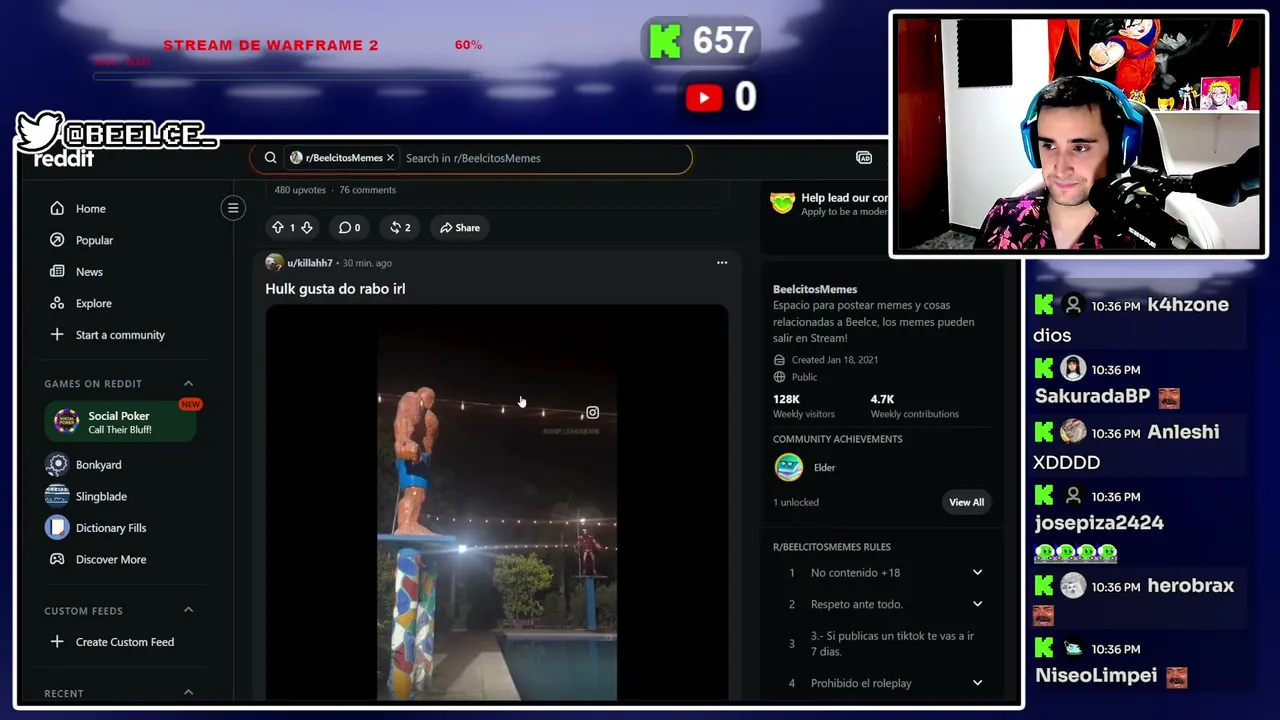The image size is (1280, 720).
Task: Collapse the Custom Feeds section
Action: (x=188, y=610)
